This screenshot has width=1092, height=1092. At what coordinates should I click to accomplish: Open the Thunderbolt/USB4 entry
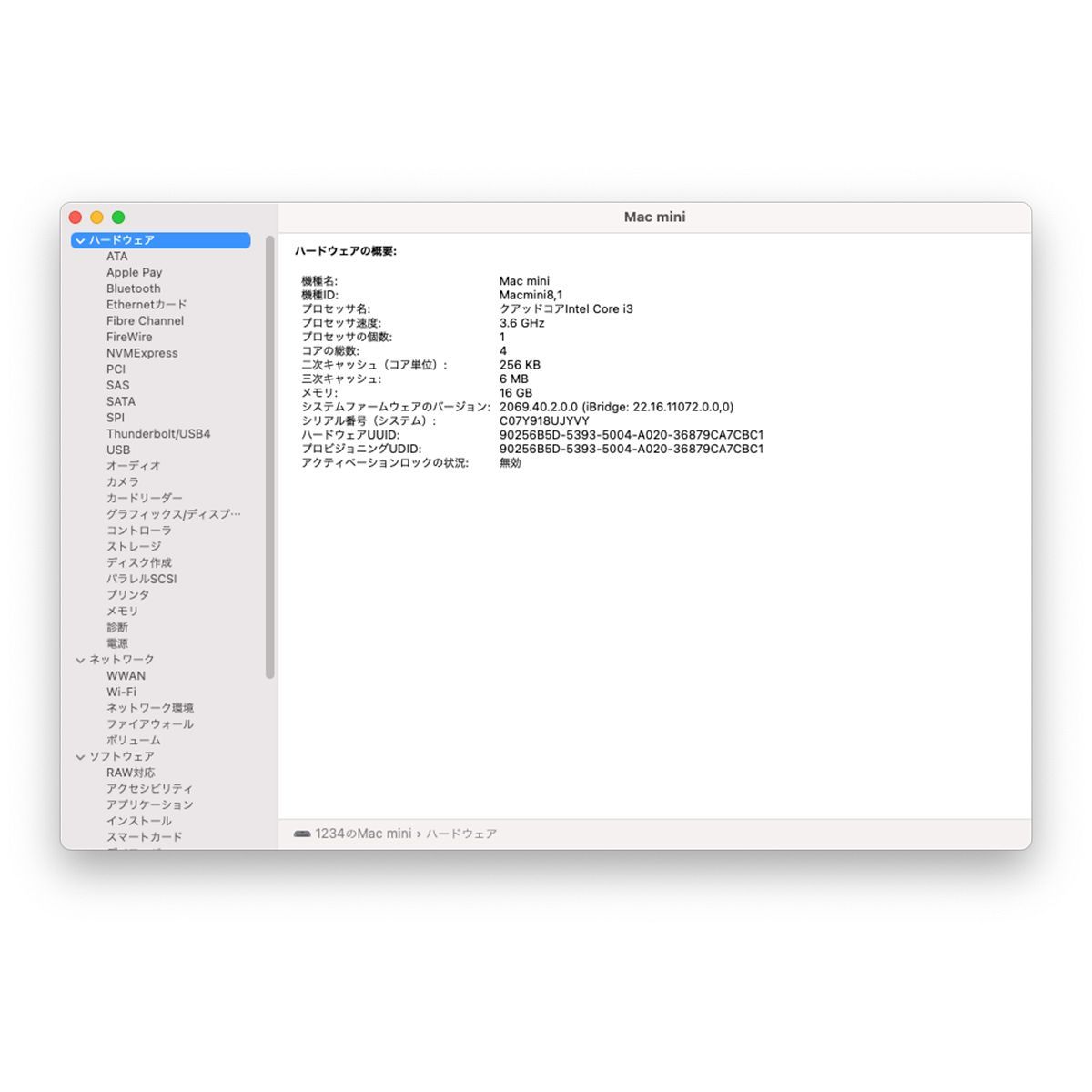tap(157, 434)
